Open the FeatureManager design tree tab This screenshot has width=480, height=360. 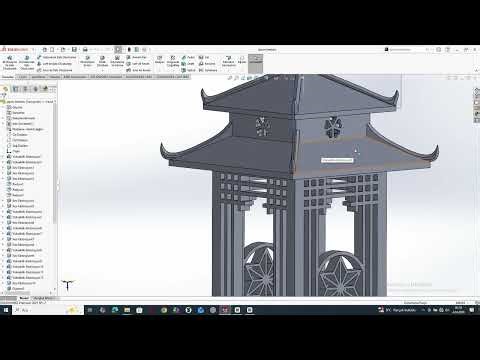(6, 89)
